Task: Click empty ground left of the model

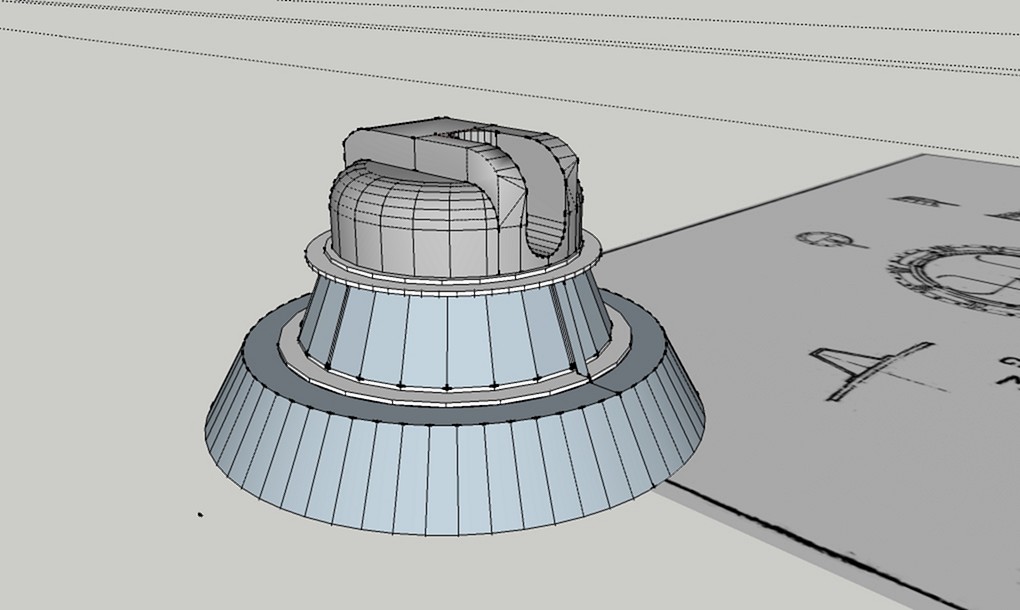Action: [120, 300]
